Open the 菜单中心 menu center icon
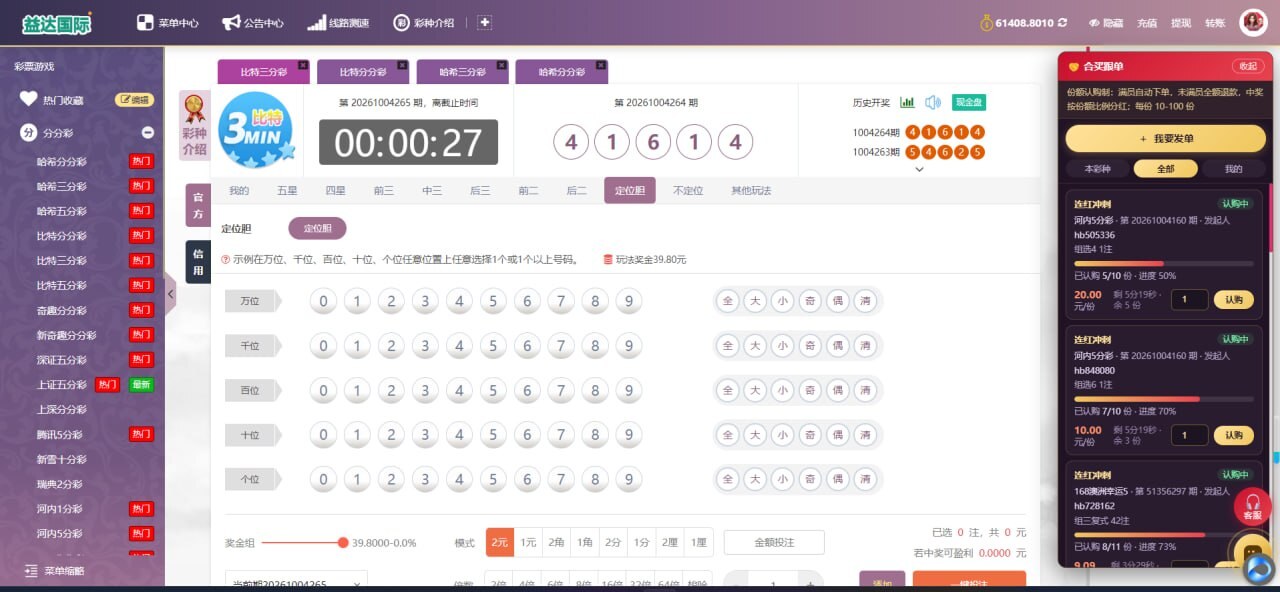The height and width of the screenshot is (592, 1280). click(x=145, y=22)
